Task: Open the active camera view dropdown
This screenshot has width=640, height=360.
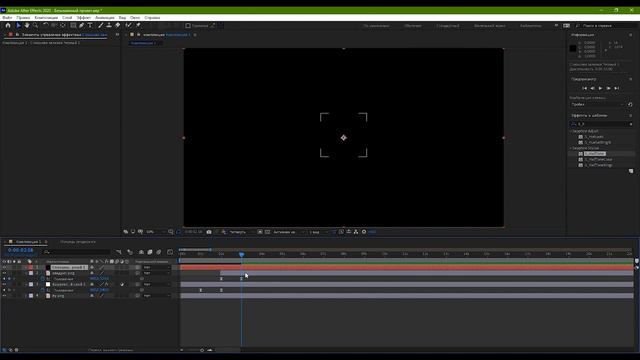Action: [x=289, y=232]
